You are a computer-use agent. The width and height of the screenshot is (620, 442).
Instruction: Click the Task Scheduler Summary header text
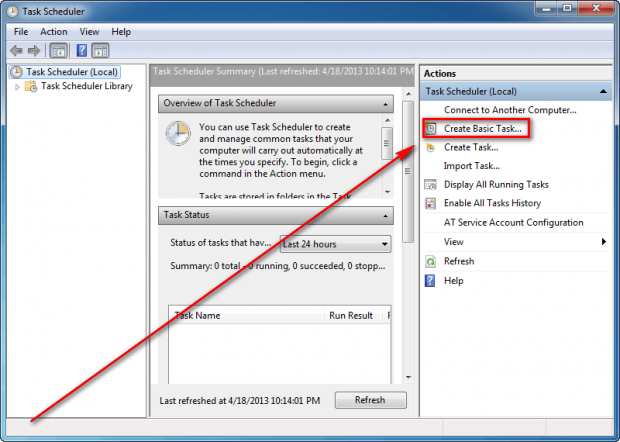click(283, 72)
